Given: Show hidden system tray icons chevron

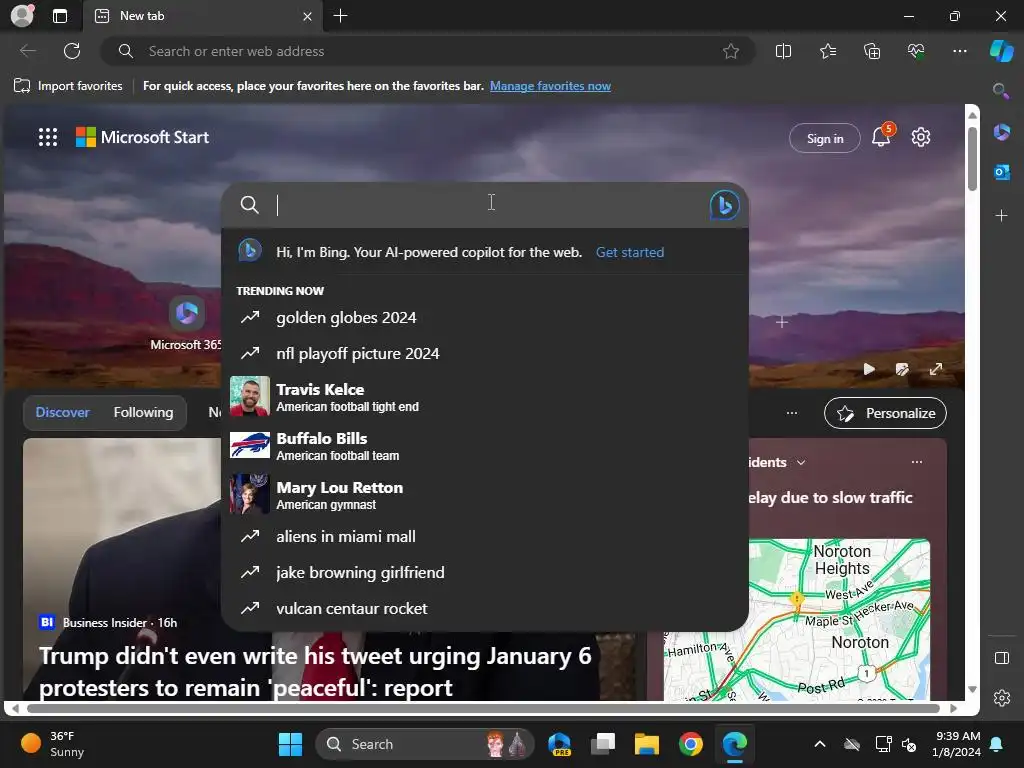Looking at the screenshot, I should [x=820, y=744].
